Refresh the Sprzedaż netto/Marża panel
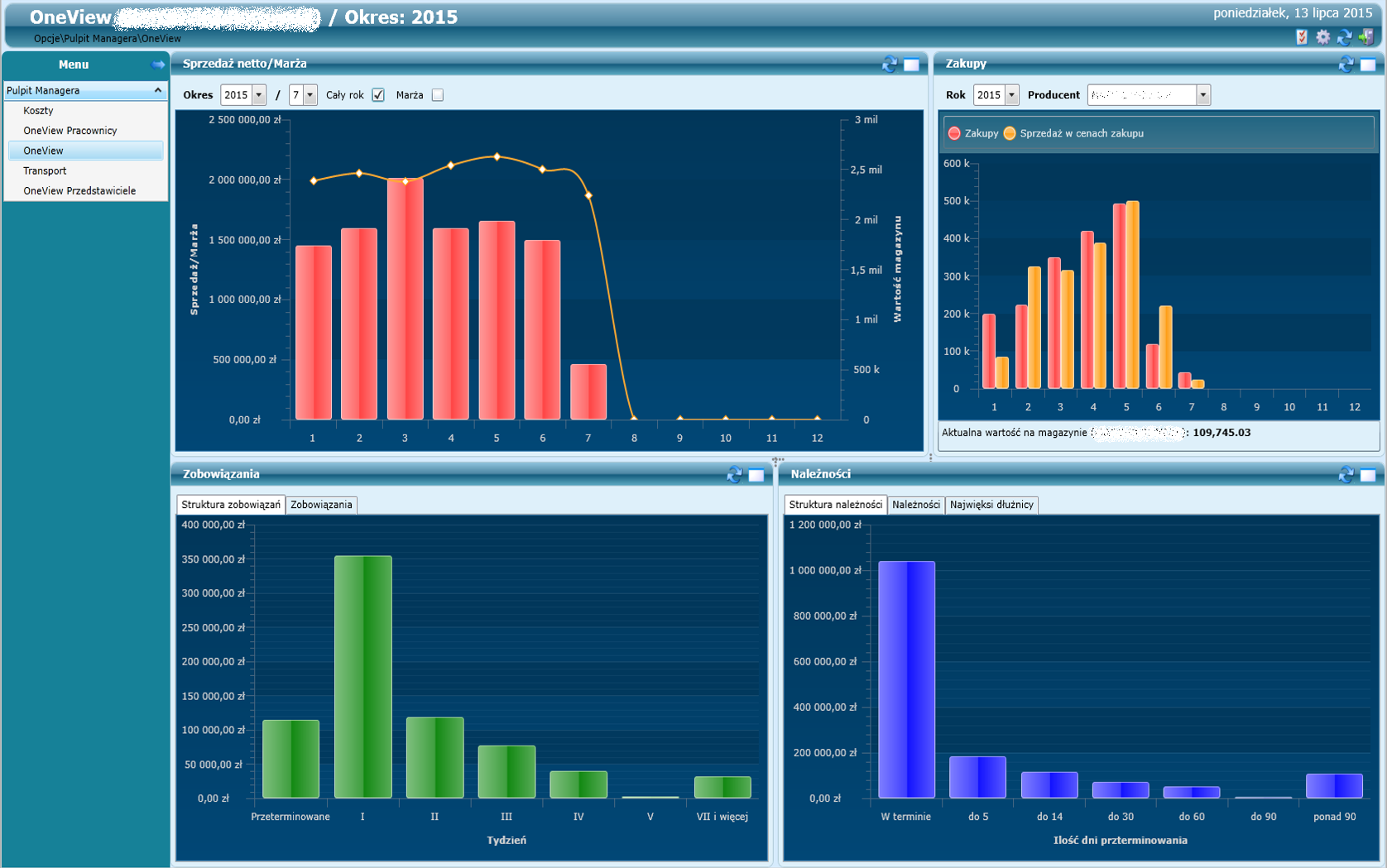1387x868 pixels. (x=890, y=65)
